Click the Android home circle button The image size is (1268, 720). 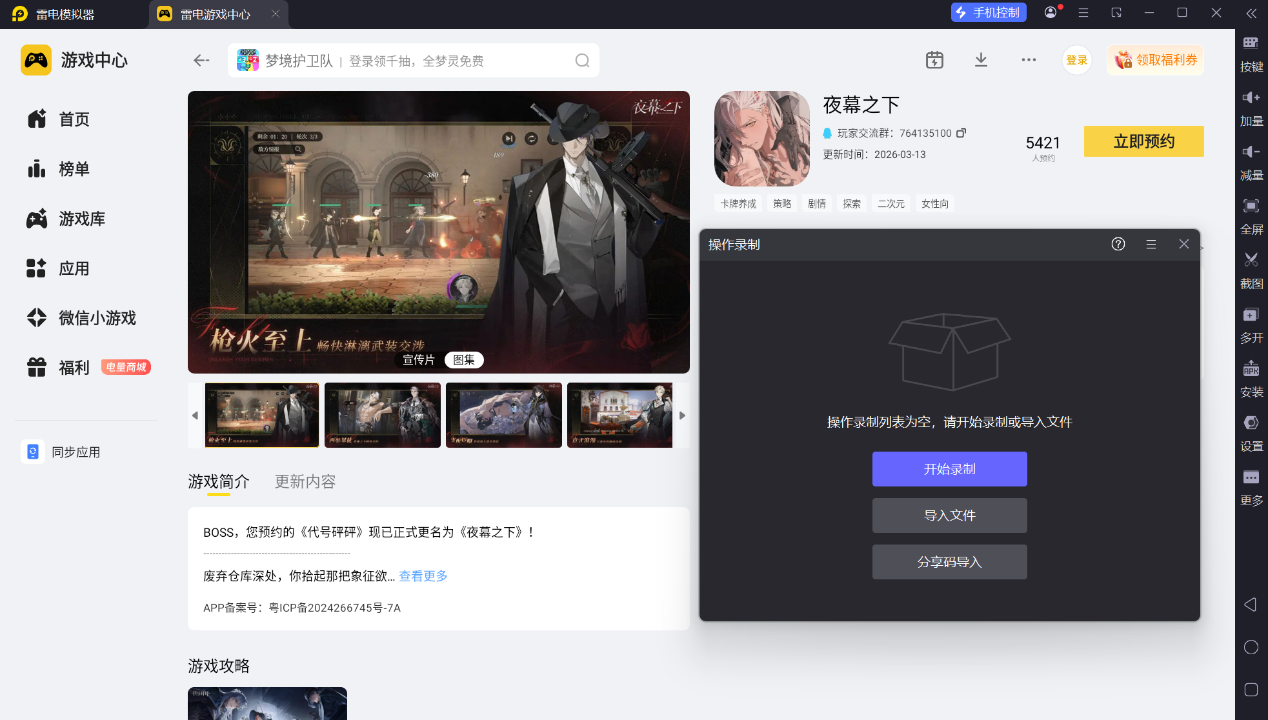pos(1250,647)
